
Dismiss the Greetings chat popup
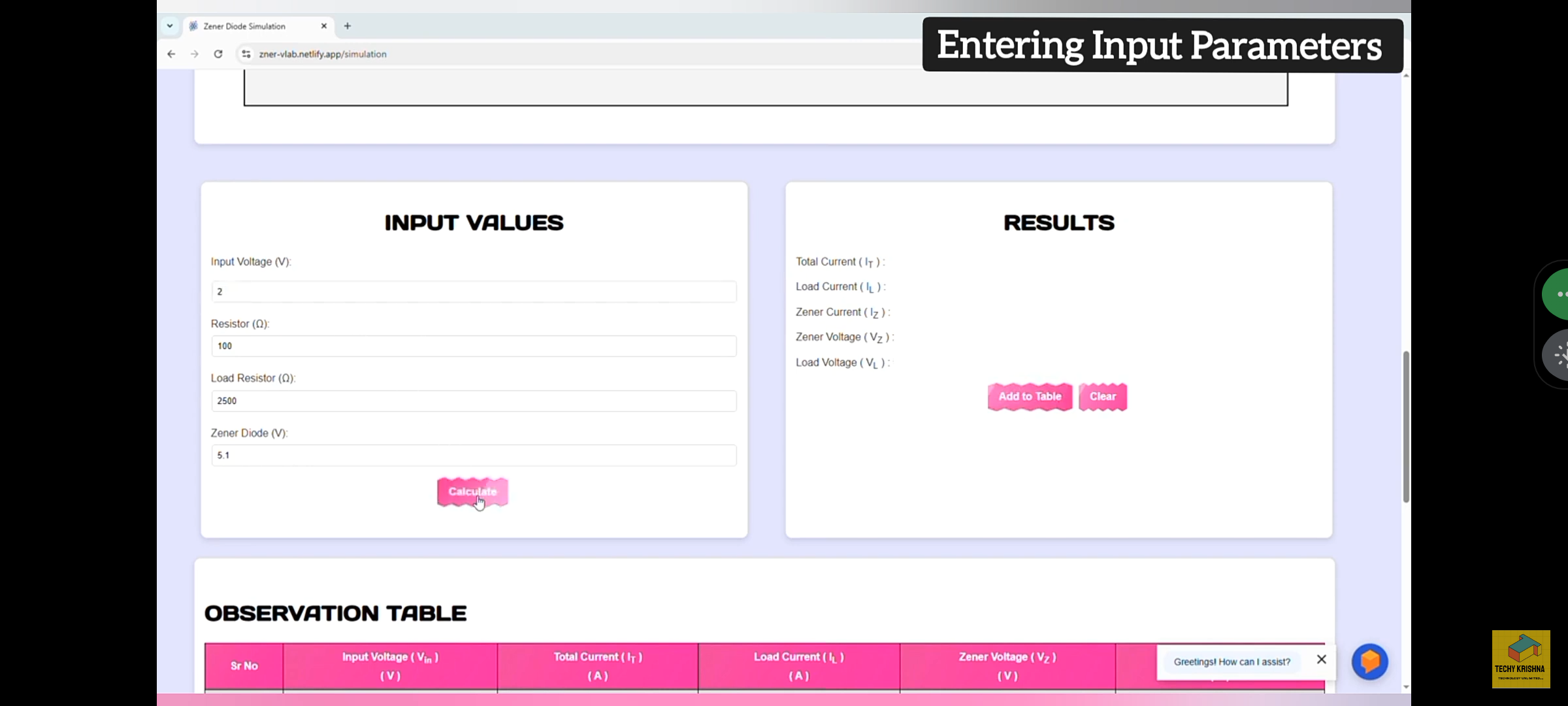tap(1321, 660)
